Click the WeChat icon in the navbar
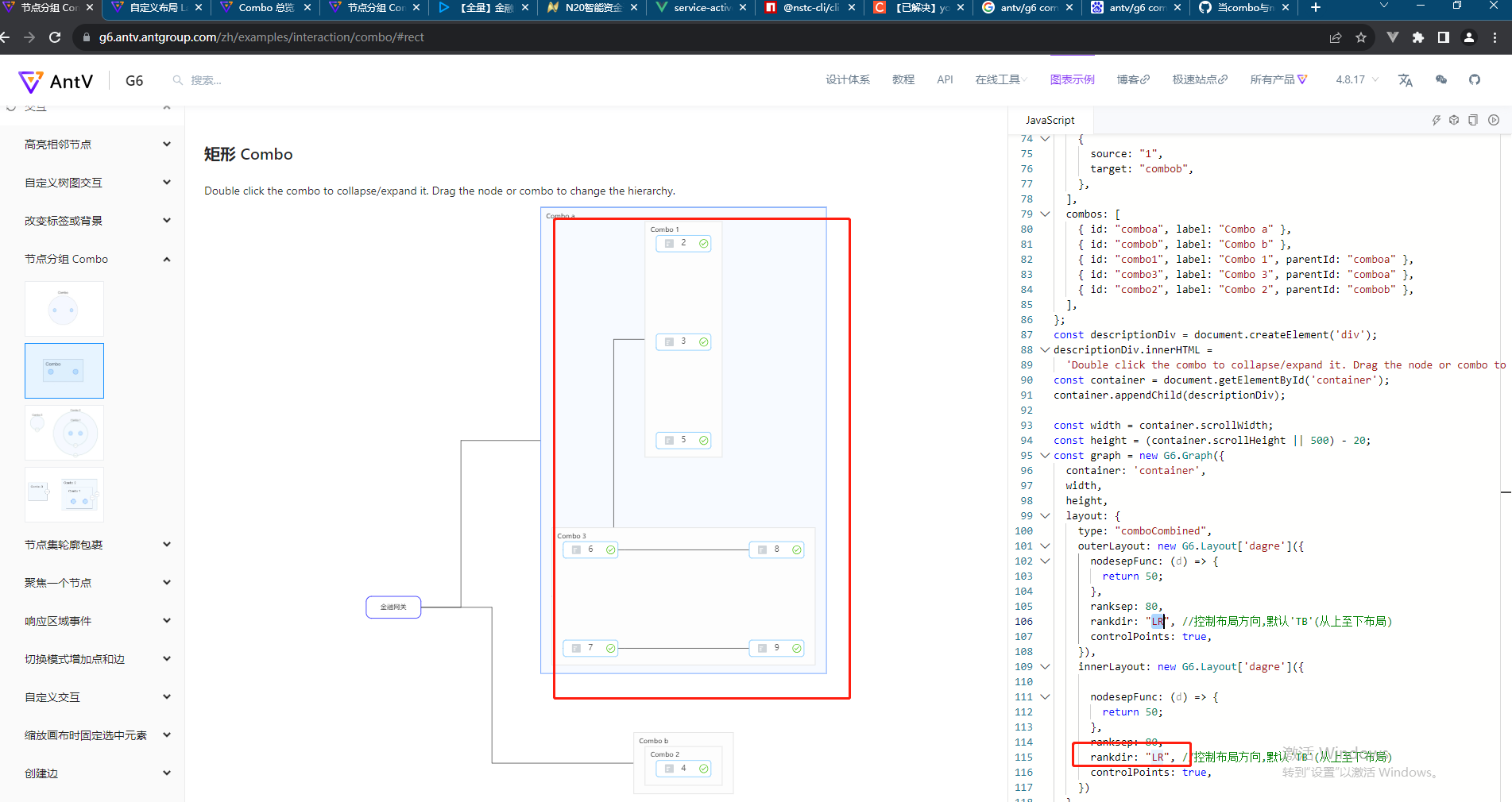 click(x=1441, y=79)
